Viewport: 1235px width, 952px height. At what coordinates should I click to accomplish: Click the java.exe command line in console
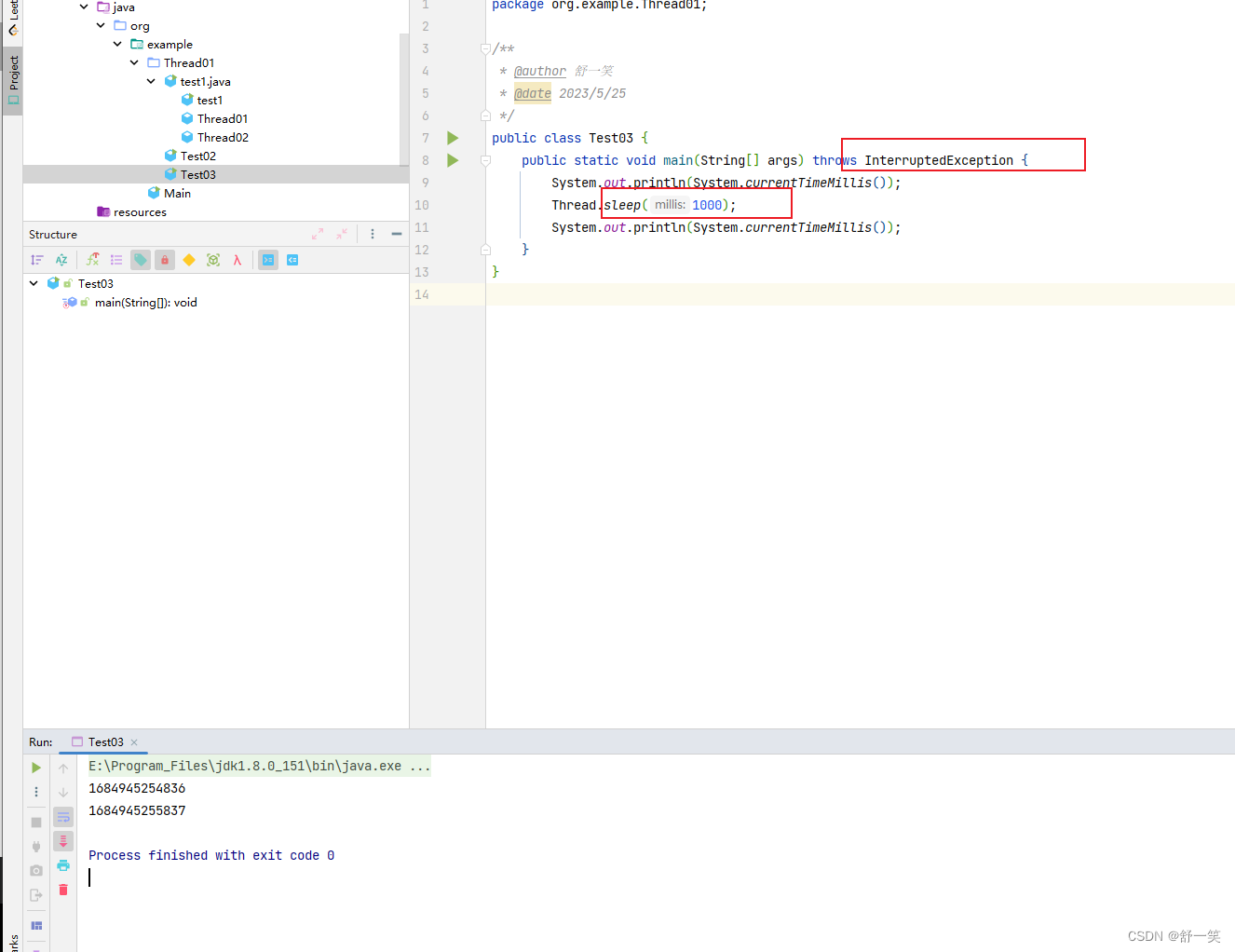click(260, 766)
